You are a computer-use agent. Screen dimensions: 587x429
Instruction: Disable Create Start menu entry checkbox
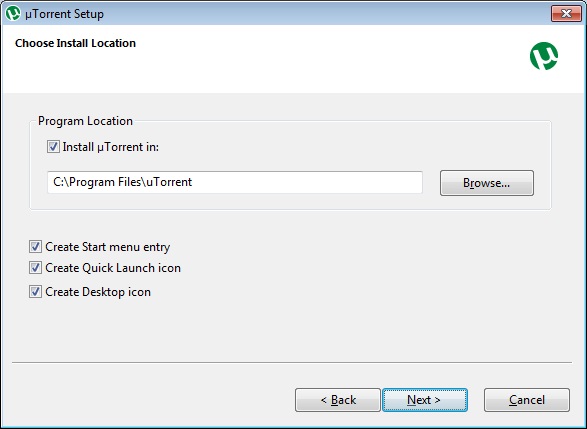(x=35, y=247)
